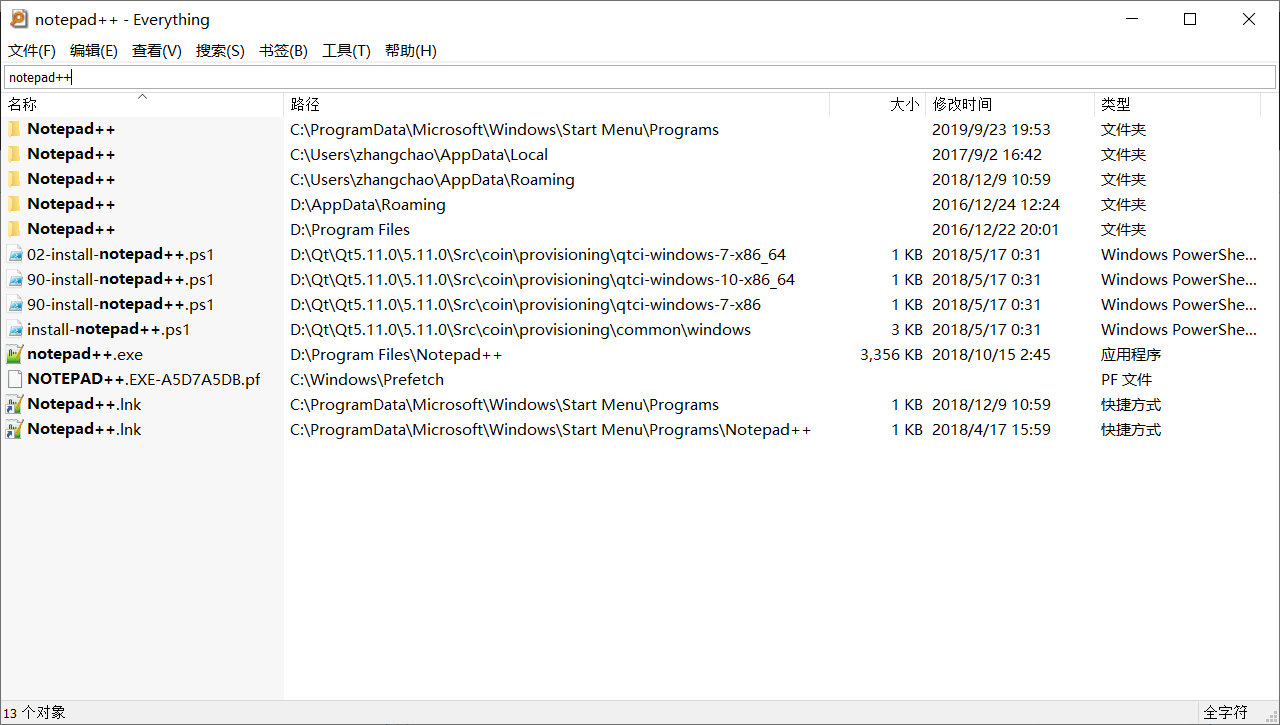Open the 工具(T) menu
The width and height of the screenshot is (1280, 725).
click(x=346, y=51)
